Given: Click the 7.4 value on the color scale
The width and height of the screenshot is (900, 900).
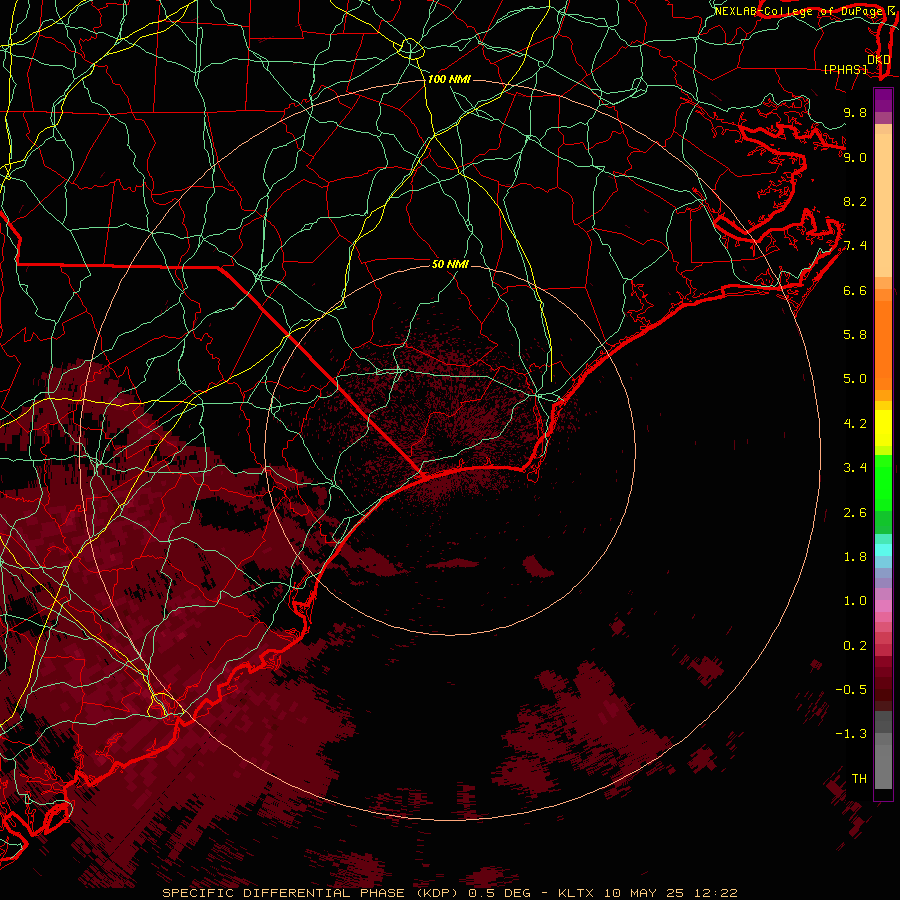Looking at the screenshot, I should [855, 246].
